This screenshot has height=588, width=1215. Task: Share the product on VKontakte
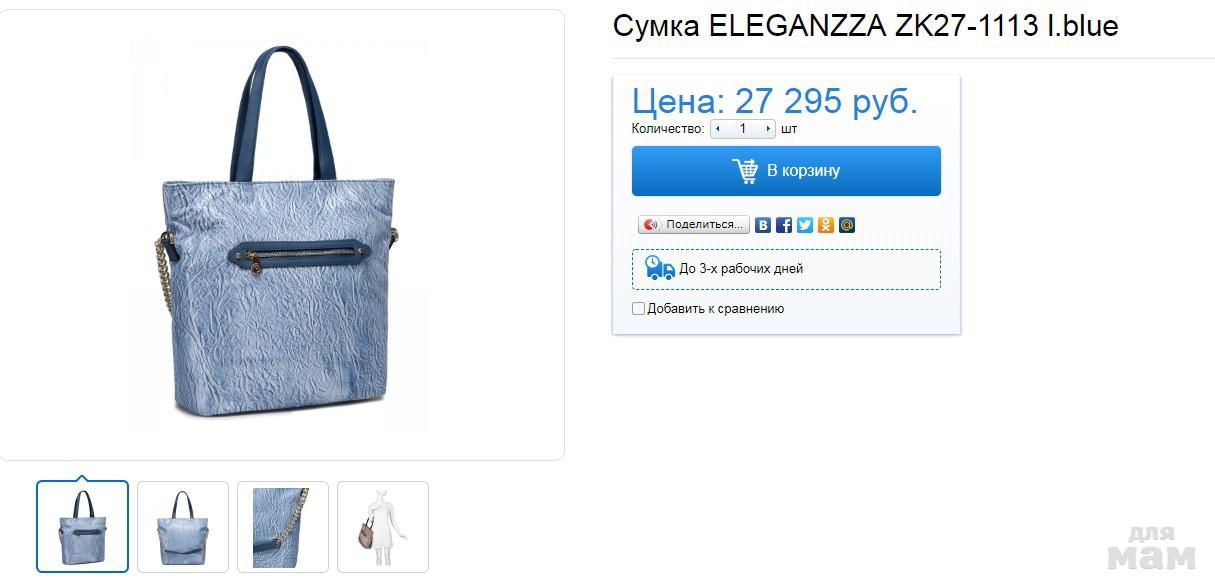tap(763, 225)
